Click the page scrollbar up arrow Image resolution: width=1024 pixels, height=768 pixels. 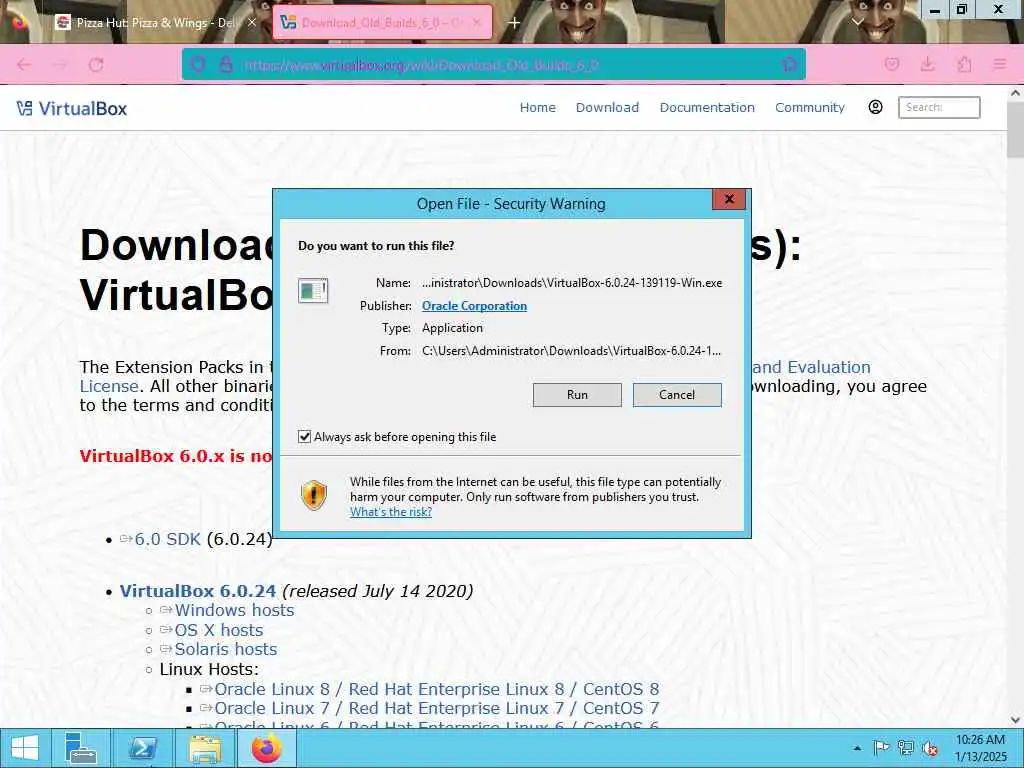click(x=1015, y=93)
